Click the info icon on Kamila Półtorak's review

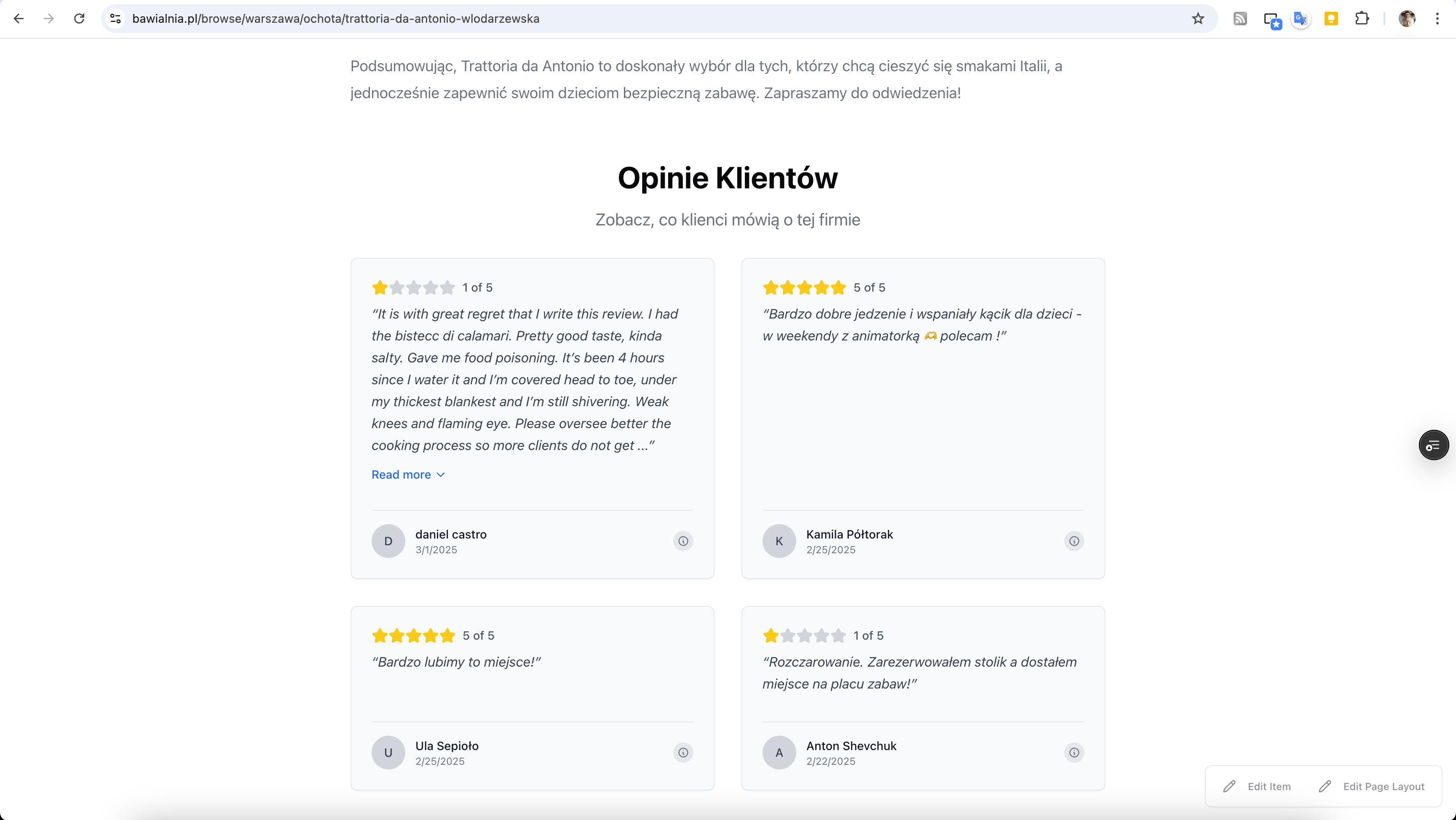click(1074, 541)
